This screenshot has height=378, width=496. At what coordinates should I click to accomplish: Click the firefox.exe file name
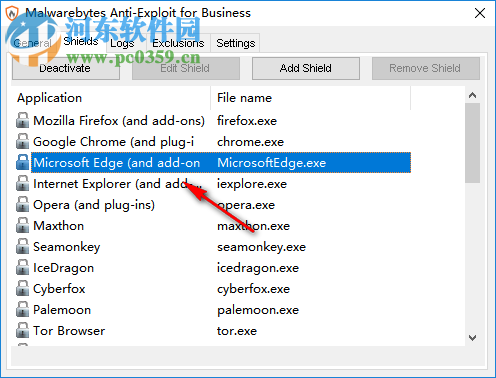pyautogui.click(x=247, y=121)
